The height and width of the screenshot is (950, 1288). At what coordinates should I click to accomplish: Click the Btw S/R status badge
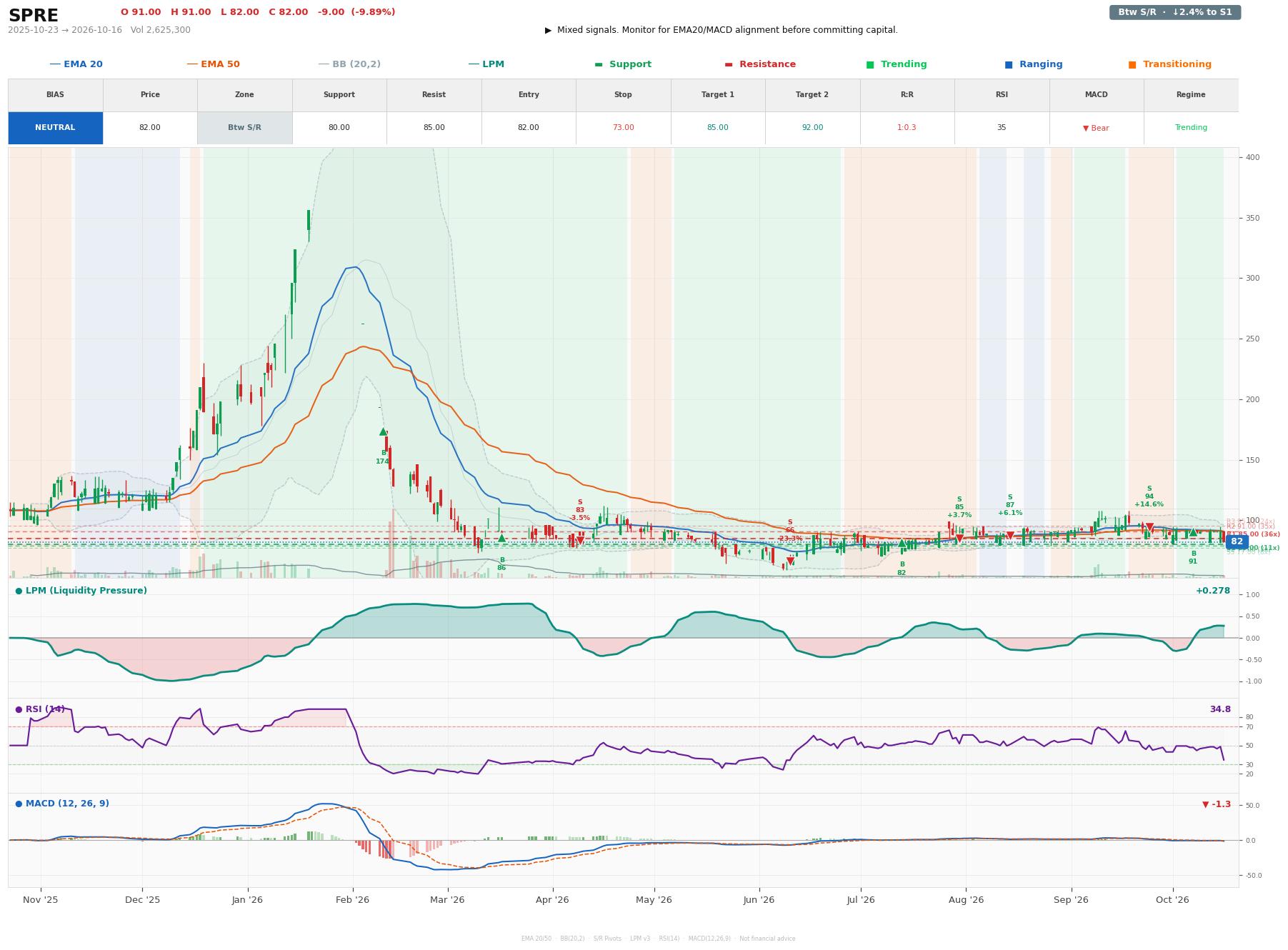tap(1175, 12)
